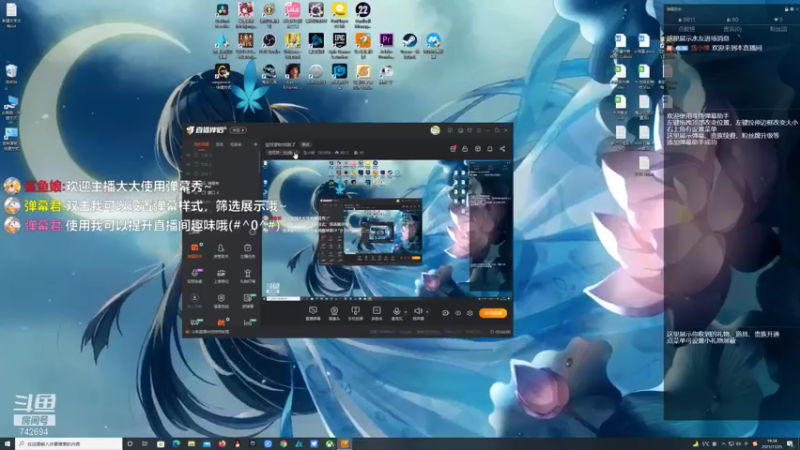Switch to the first tab of the danmu assistant
Screen dimensions: 800x450
(687, 29)
